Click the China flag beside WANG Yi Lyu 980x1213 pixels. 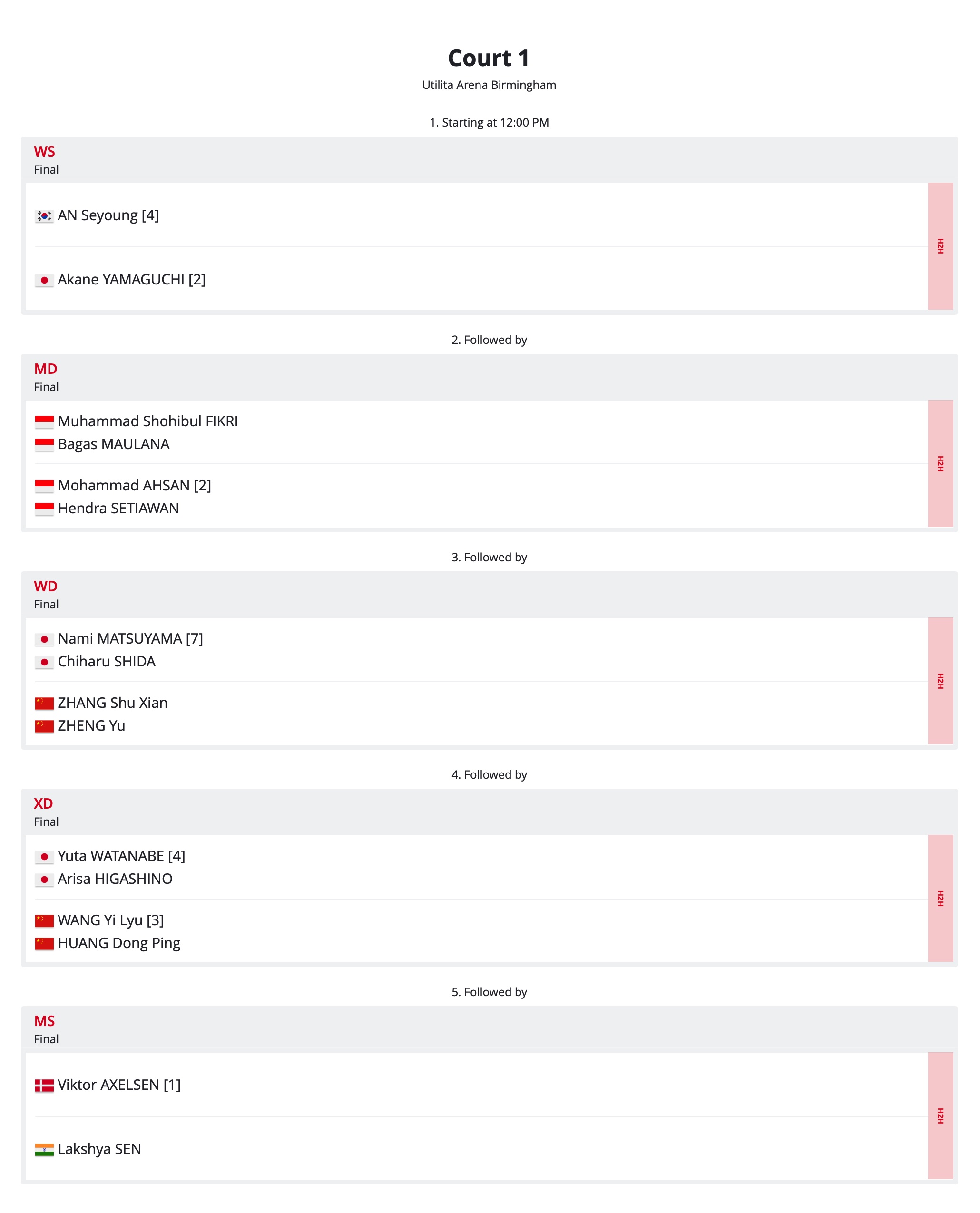click(44, 921)
